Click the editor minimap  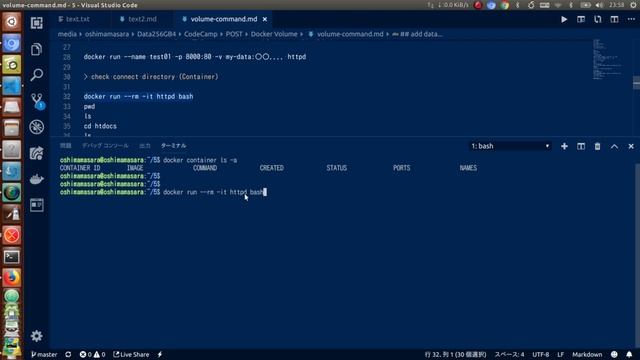[607, 59]
